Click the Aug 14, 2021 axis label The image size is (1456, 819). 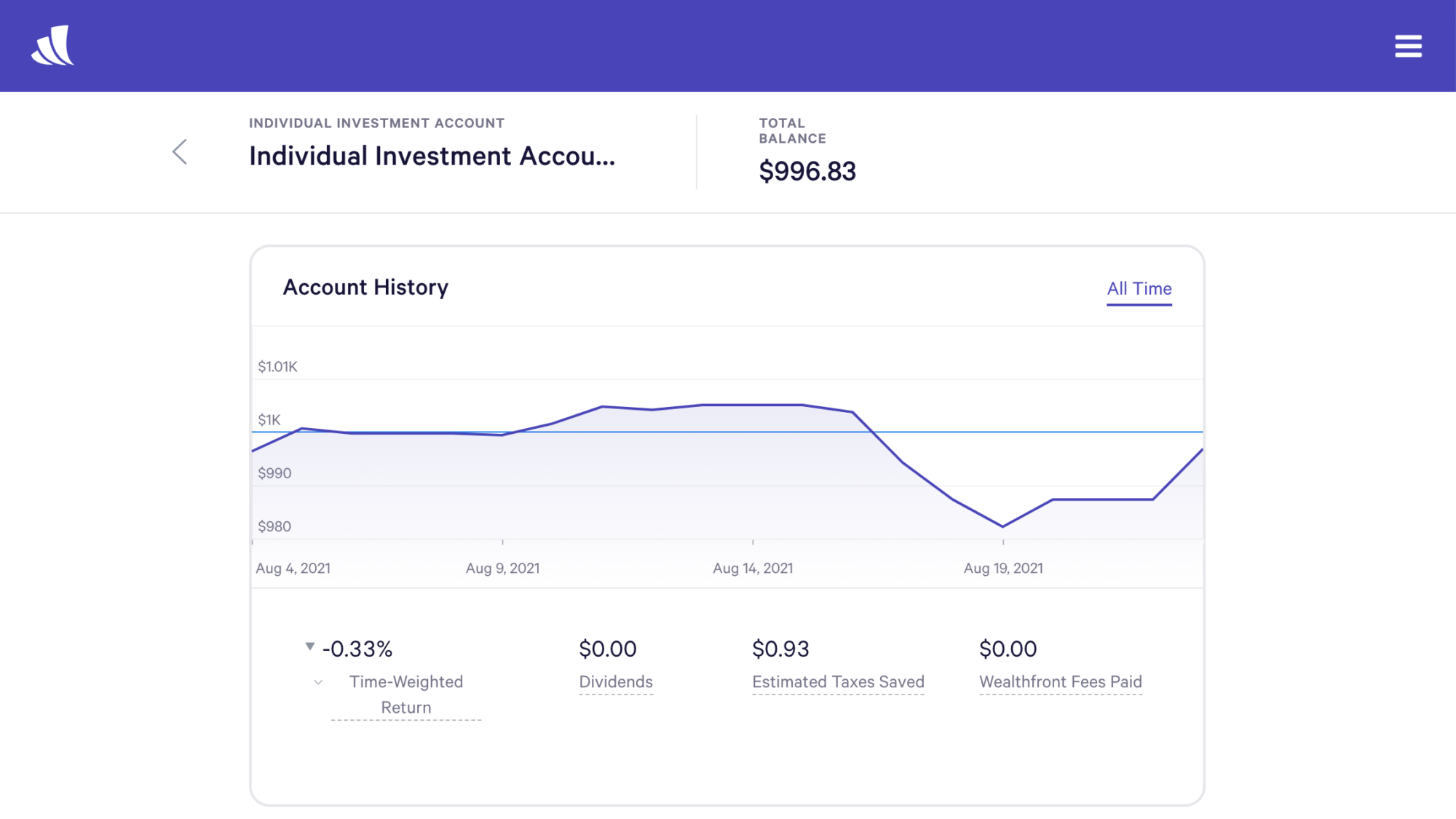752,569
